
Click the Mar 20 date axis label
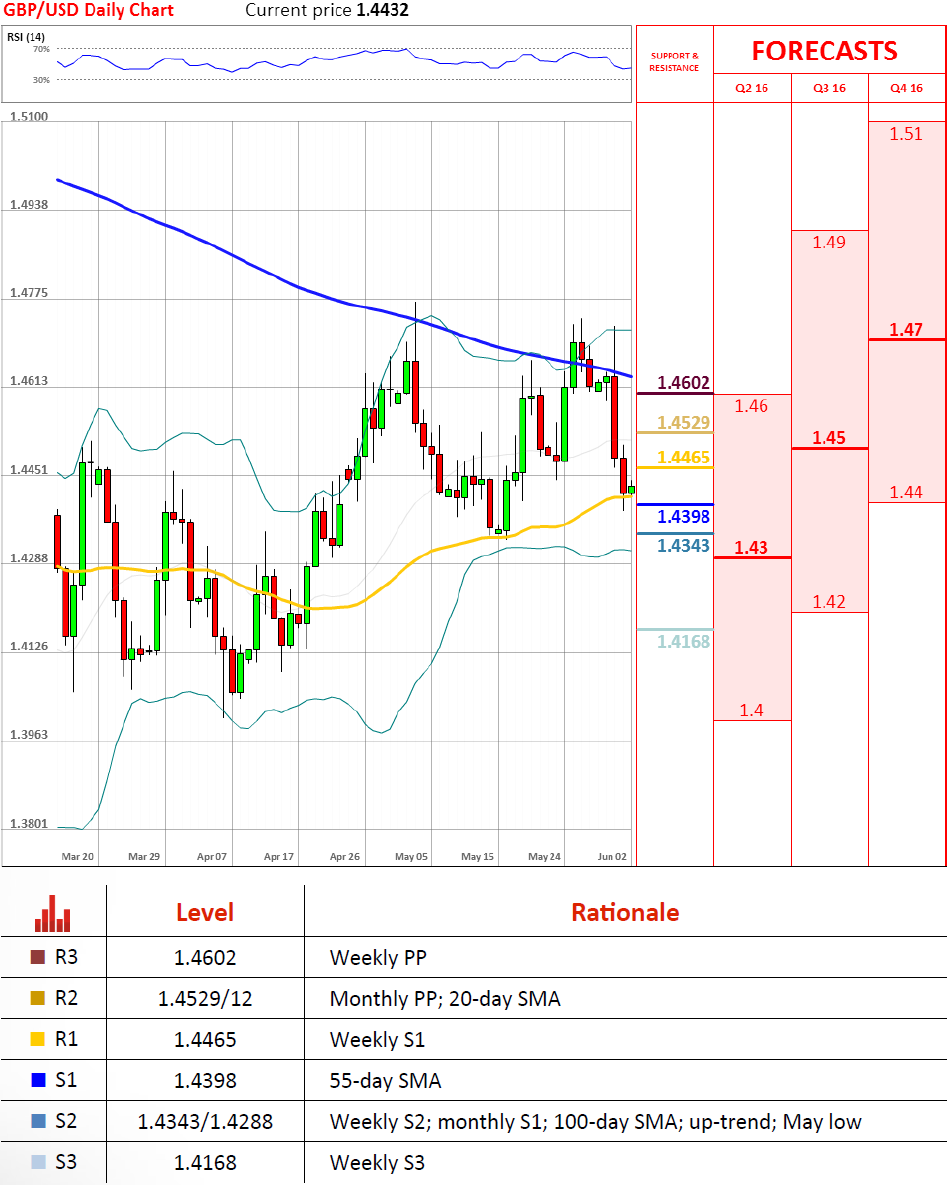(77, 856)
